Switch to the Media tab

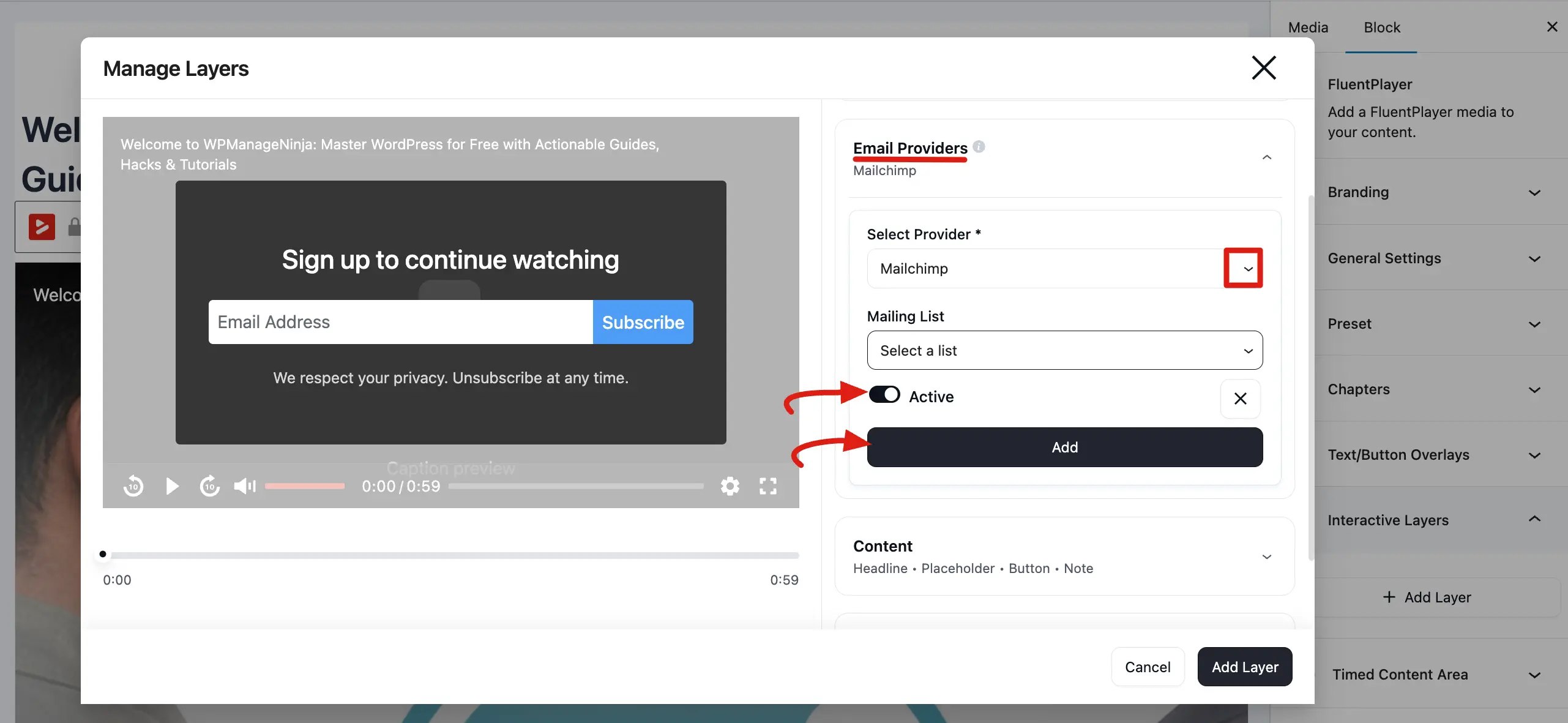(x=1308, y=27)
